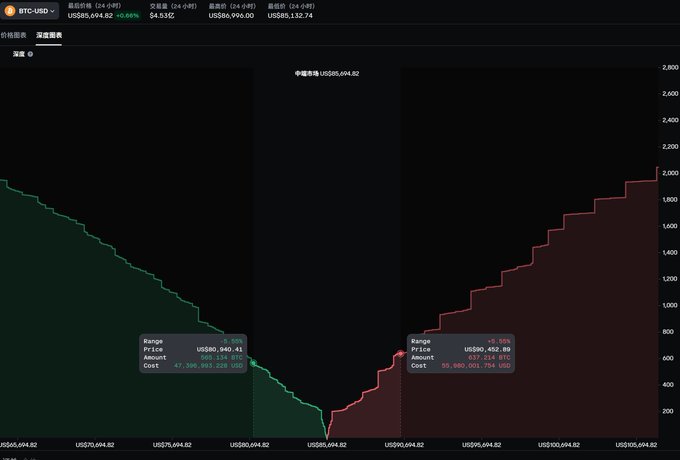
Task: Click the 深度 depth section label
Action: 19,54
